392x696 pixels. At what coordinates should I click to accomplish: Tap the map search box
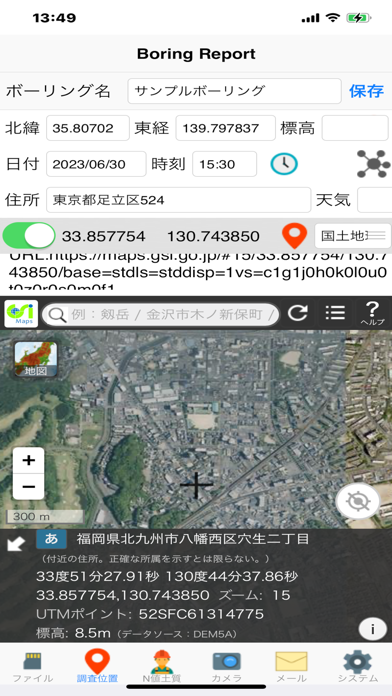(161, 314)
